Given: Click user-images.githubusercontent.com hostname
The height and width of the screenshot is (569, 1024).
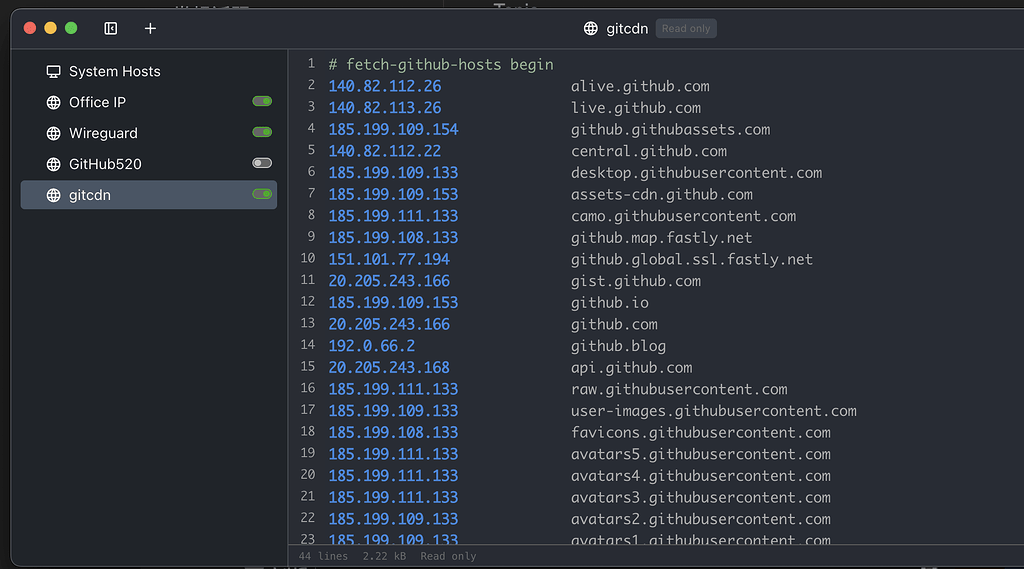Looking at the screenshot, I should pyautogui.click(x=714, y=411).
